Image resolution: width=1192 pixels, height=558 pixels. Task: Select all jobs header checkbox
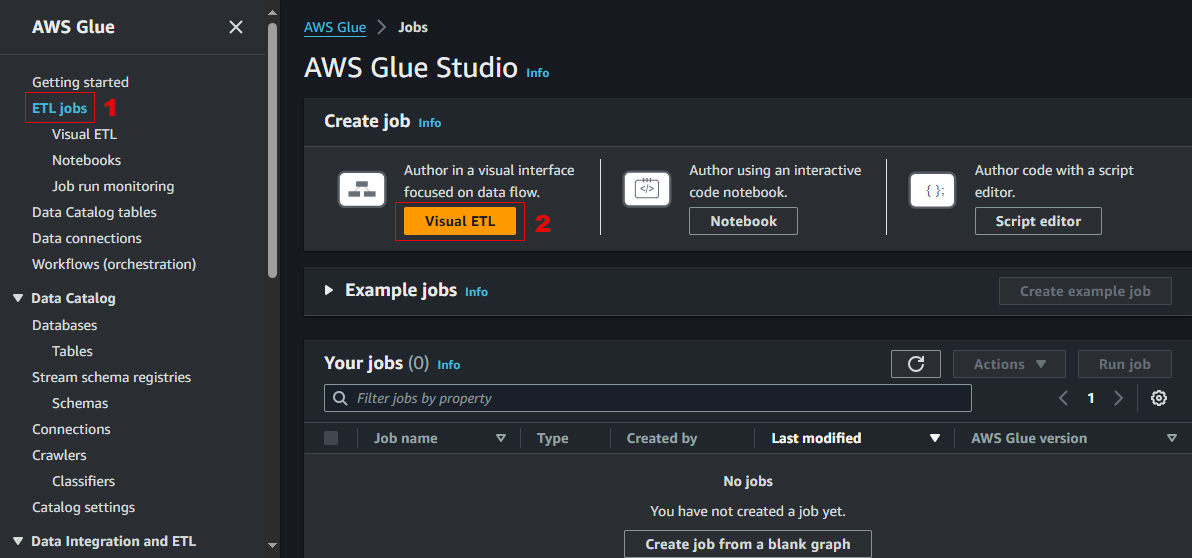331,438
